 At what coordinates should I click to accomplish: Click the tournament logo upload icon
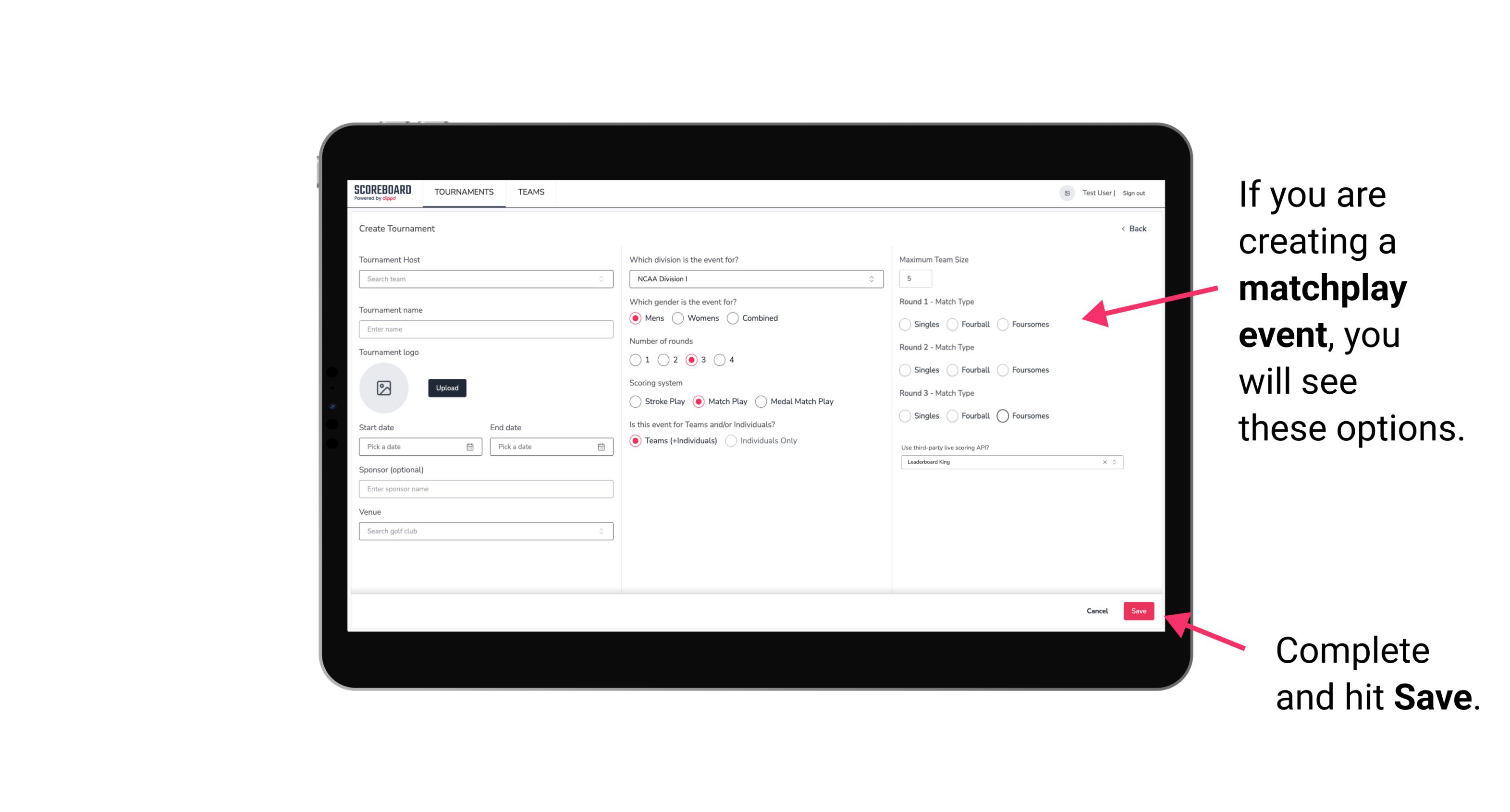[x=384, y=388]
